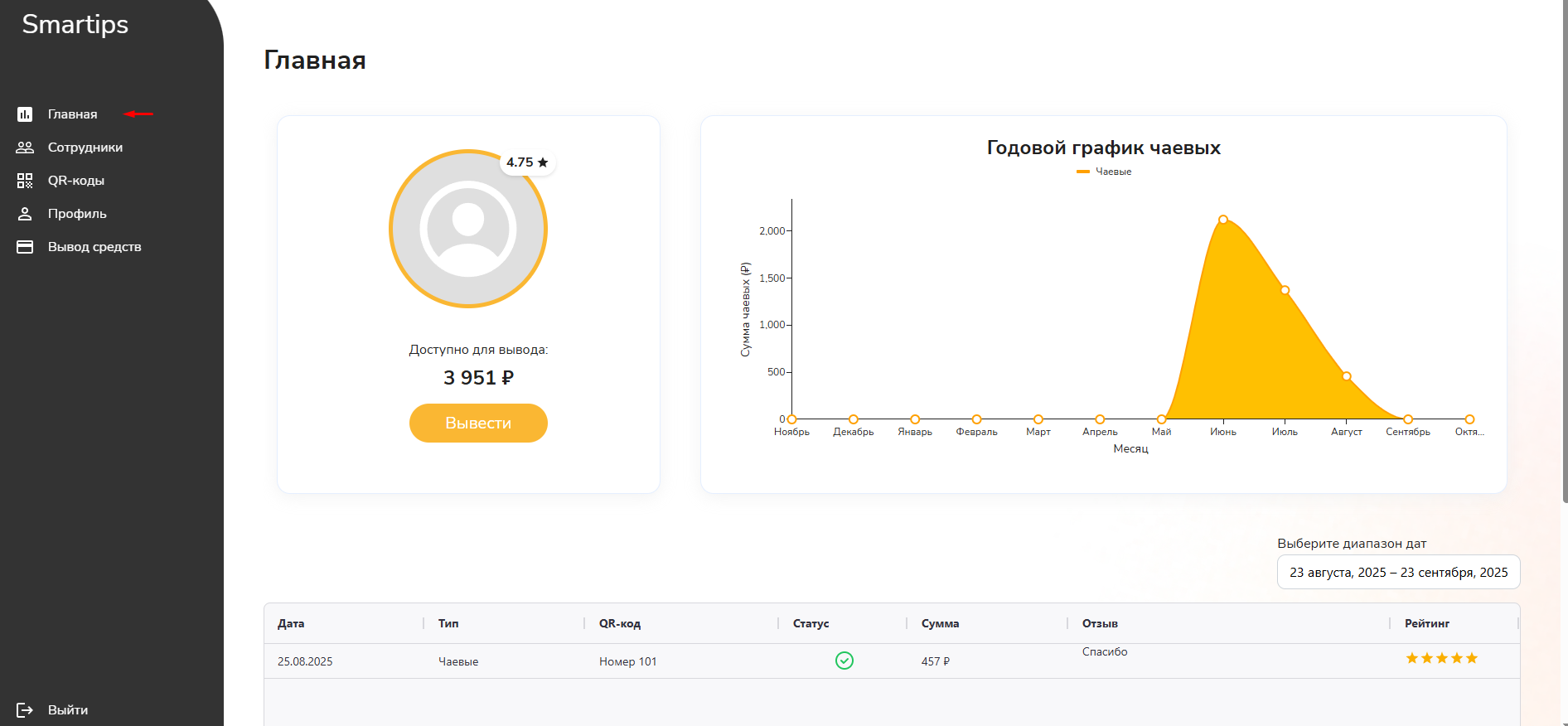Image resolution: width=1568 pixels, height=726 pixels.
Task: Sort table by Сумма column header
Action: point(940,623)
